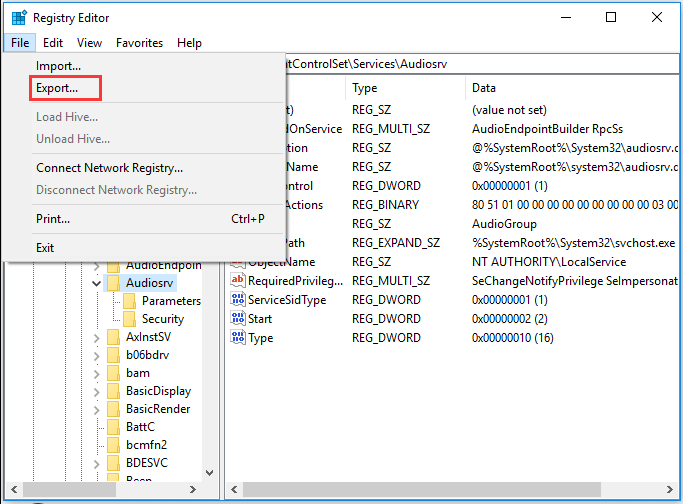Click the values pane horizontal scrollbar thumb
This screenshot has width=683, height=504.
(422, 489)
